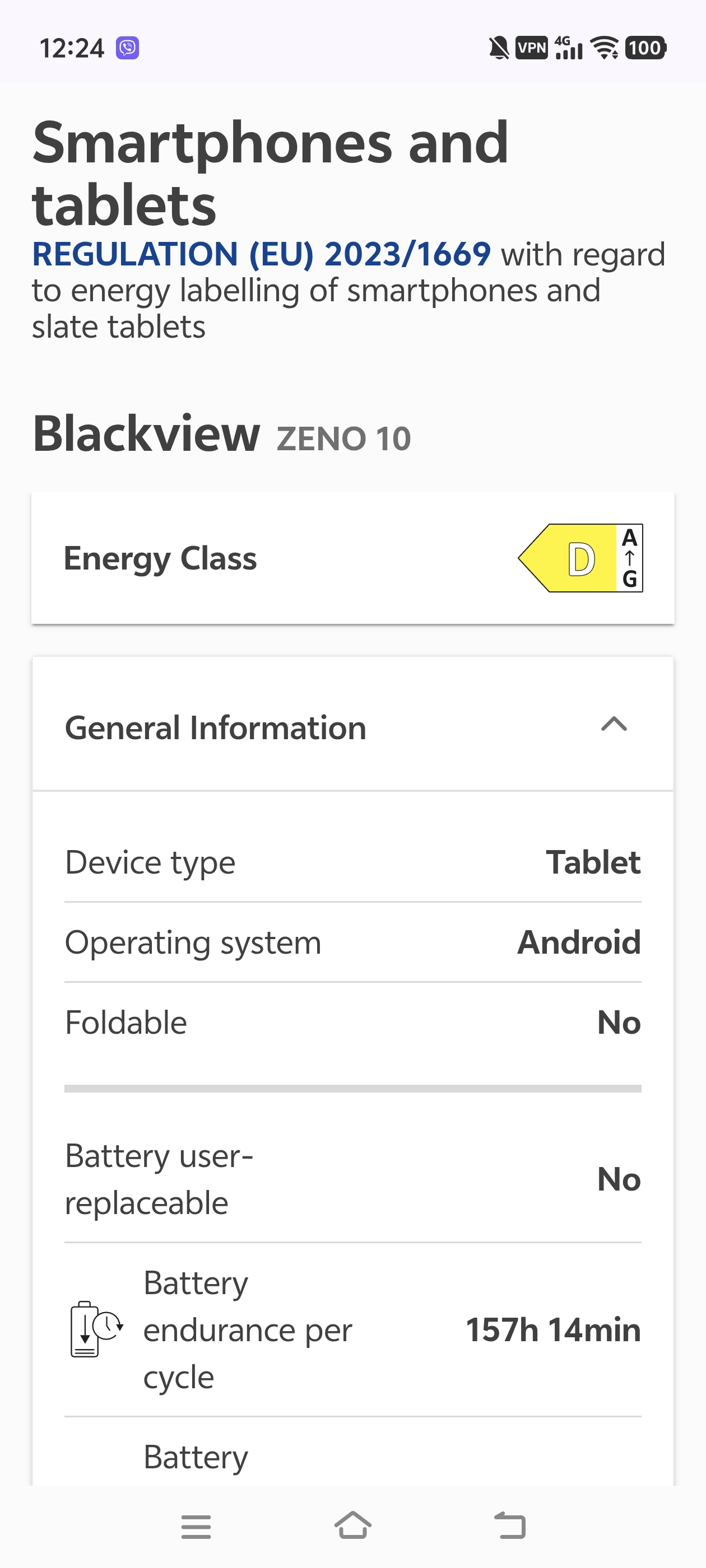Tap the battery level 100 indicator
Image resolution: width=706 pixels, height=1568 pixels.
coord(645,48)
